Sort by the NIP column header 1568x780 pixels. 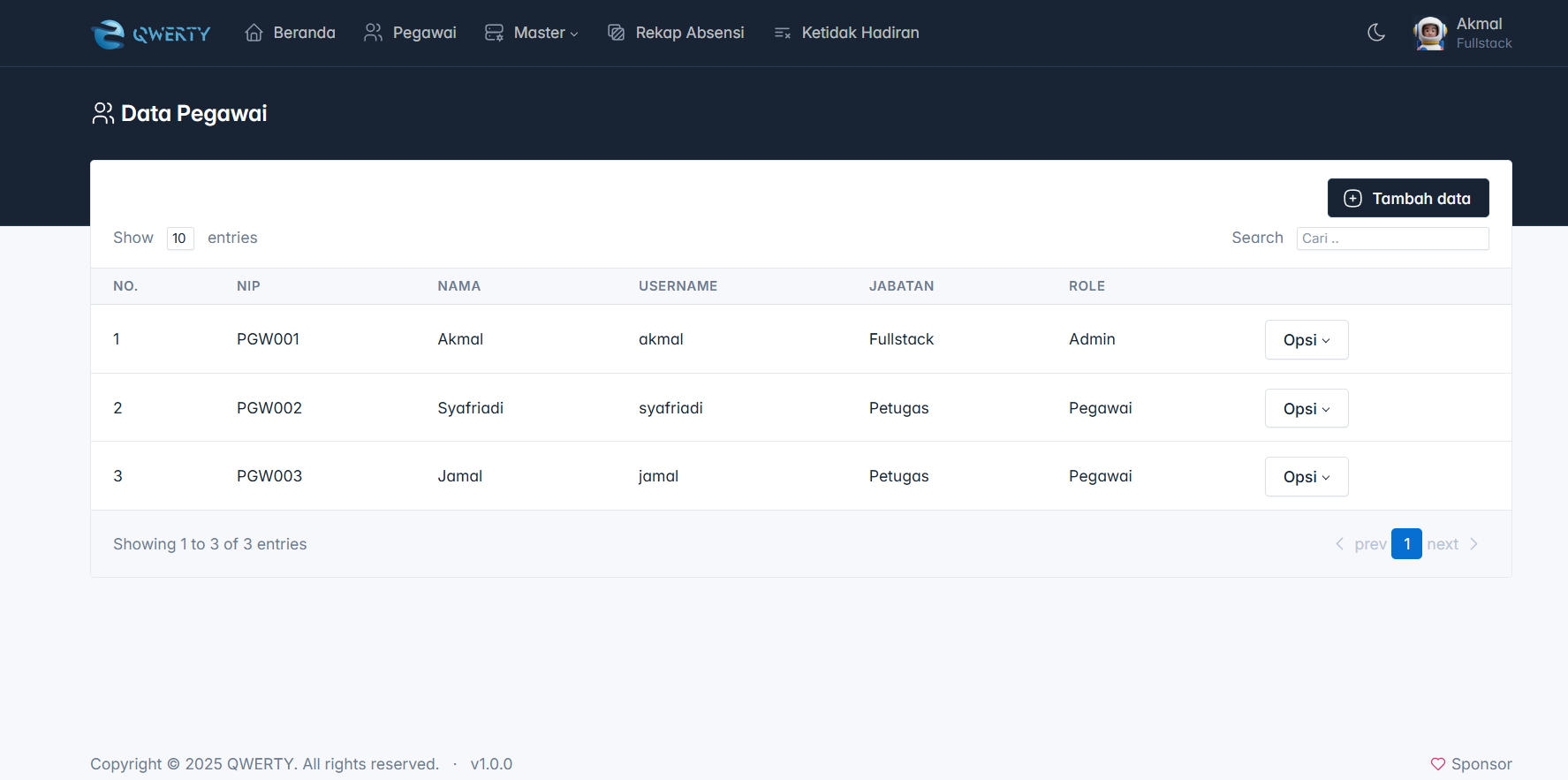(x=248, y=286)
